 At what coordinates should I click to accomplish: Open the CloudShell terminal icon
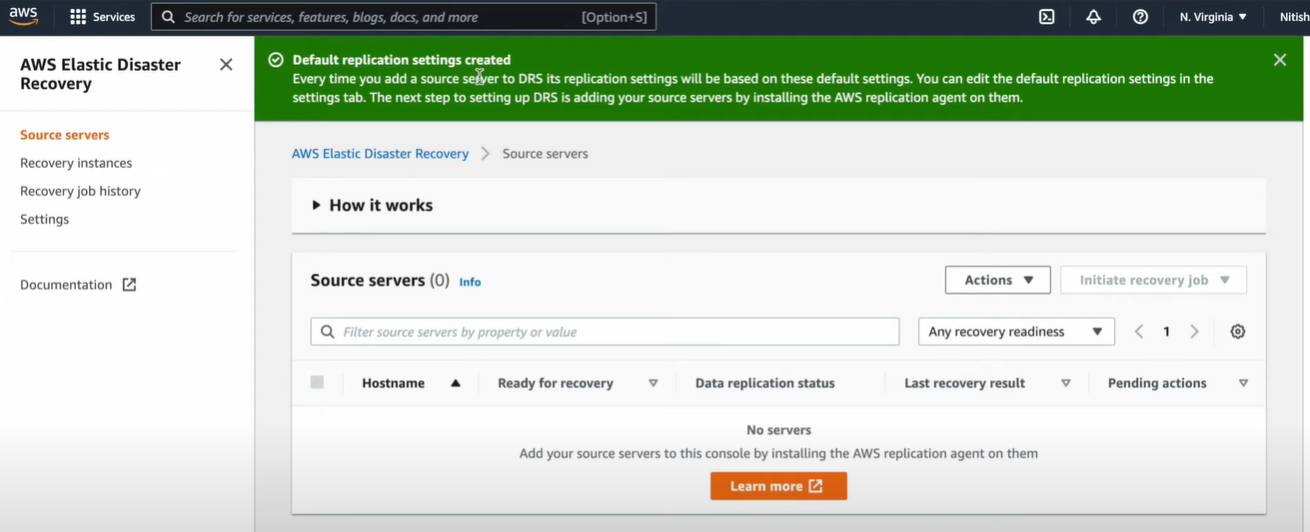1047,17
